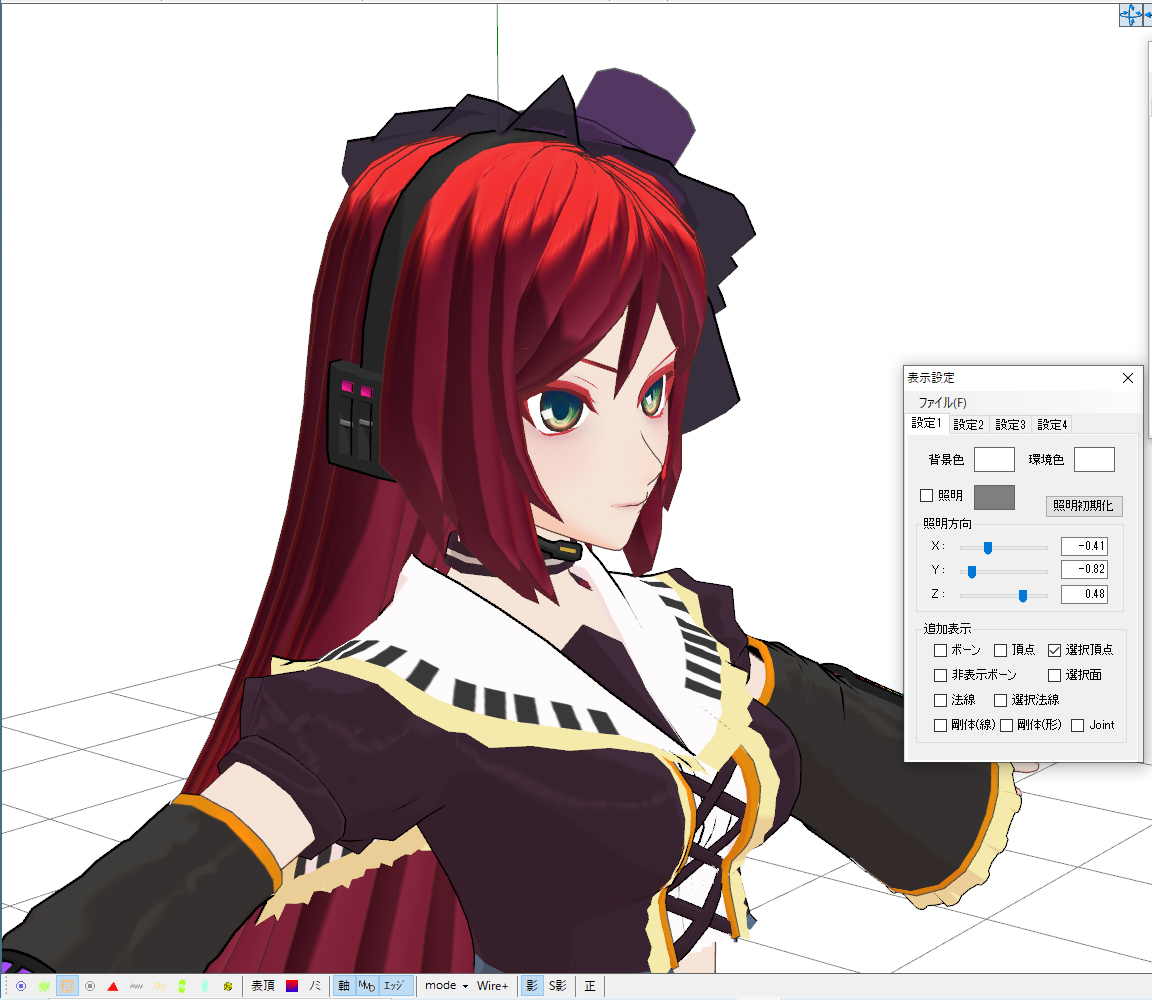Image resolution: width=1152 pixels, height=1000 pixels.
Task: Switch to the 設定2 tab
Action: tap(968, 425)
